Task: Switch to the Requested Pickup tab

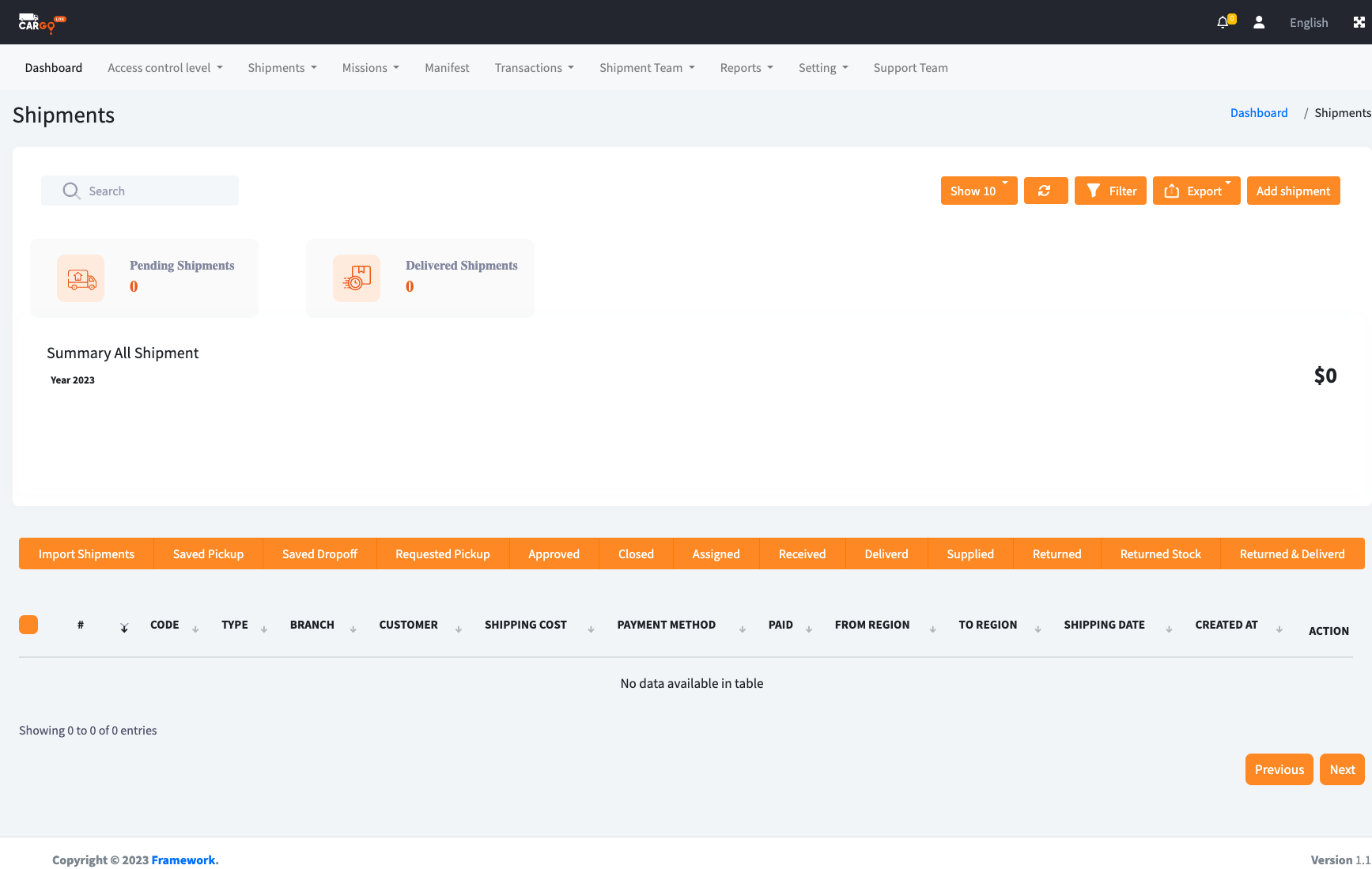Action: coord(442,554)
